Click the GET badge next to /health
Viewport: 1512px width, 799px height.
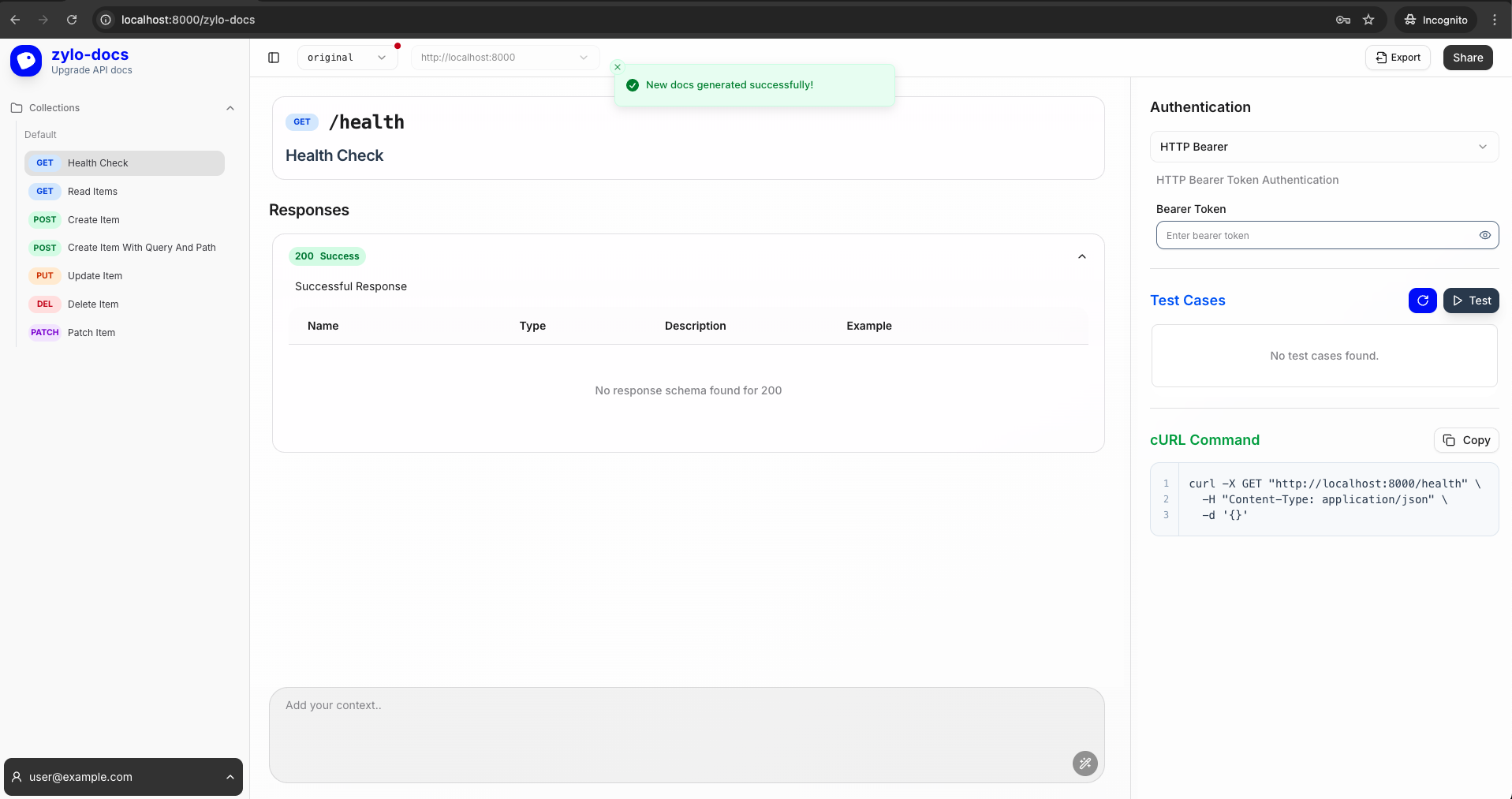coord(302,122)
